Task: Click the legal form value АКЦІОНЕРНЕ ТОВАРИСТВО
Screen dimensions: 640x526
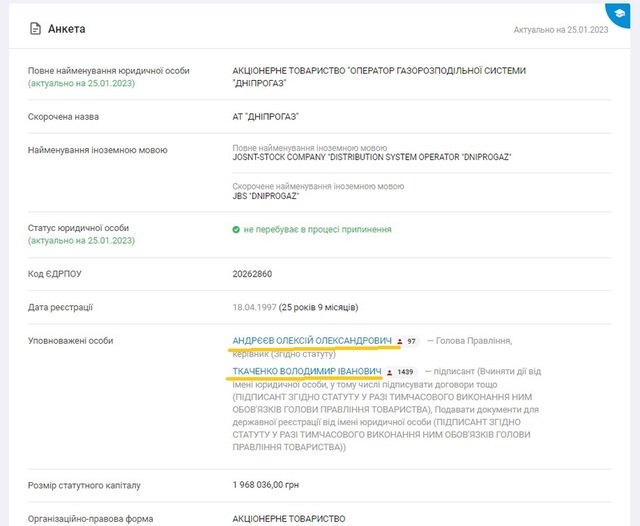Action: pos(289,518)
